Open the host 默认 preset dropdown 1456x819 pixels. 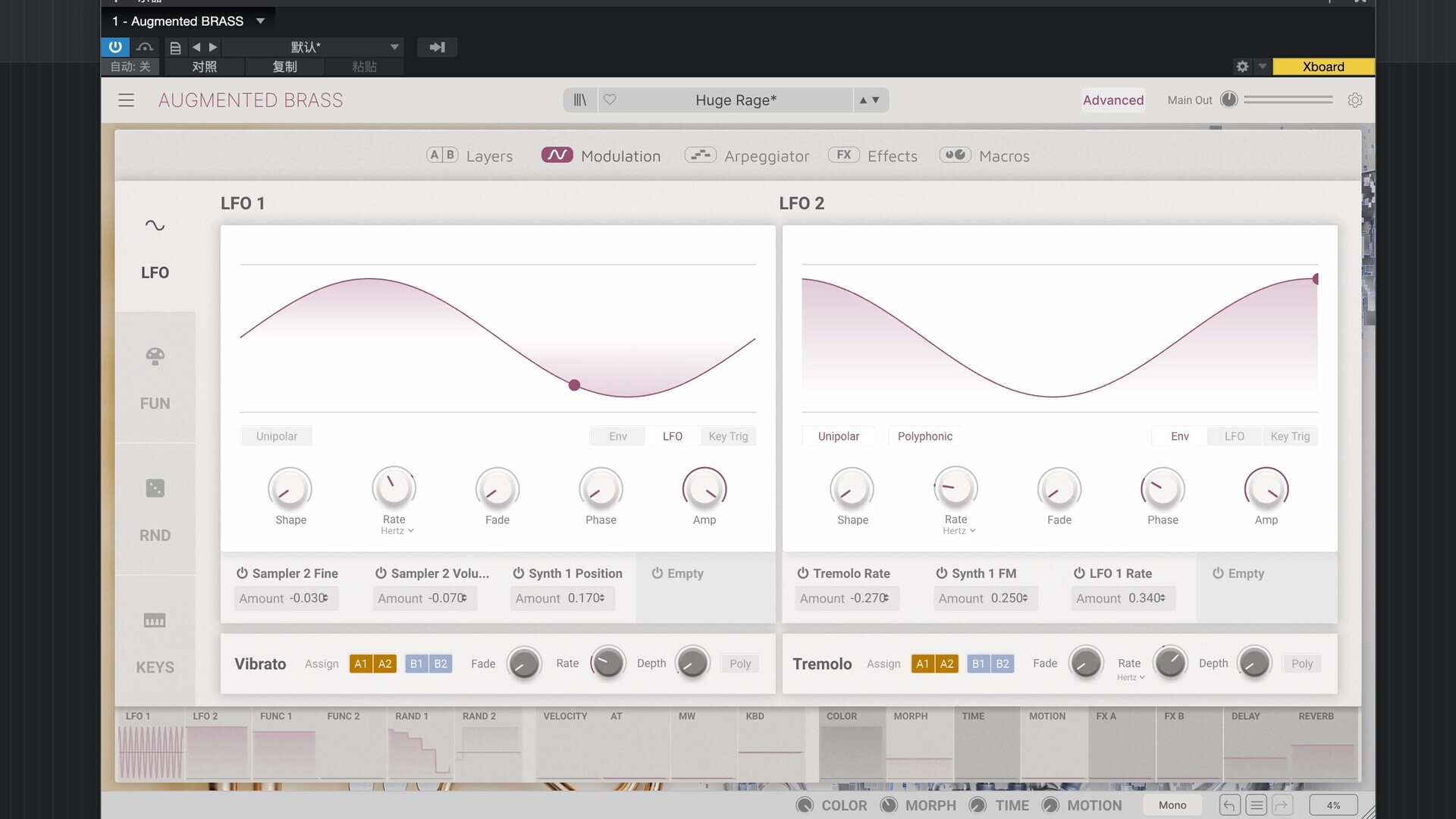tap(394, 47)
